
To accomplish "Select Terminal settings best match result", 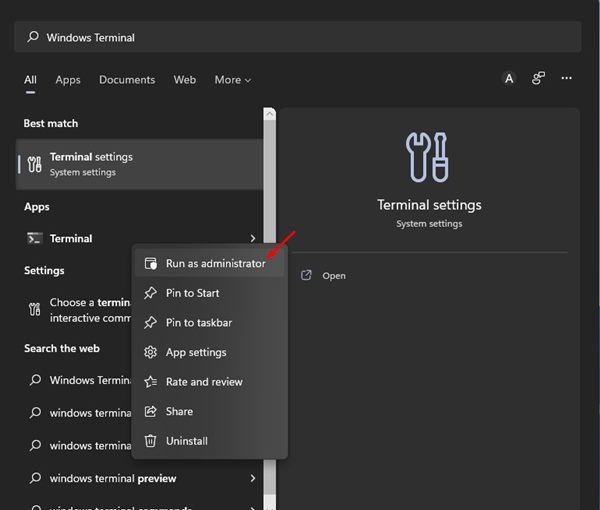I will [140, 164].
